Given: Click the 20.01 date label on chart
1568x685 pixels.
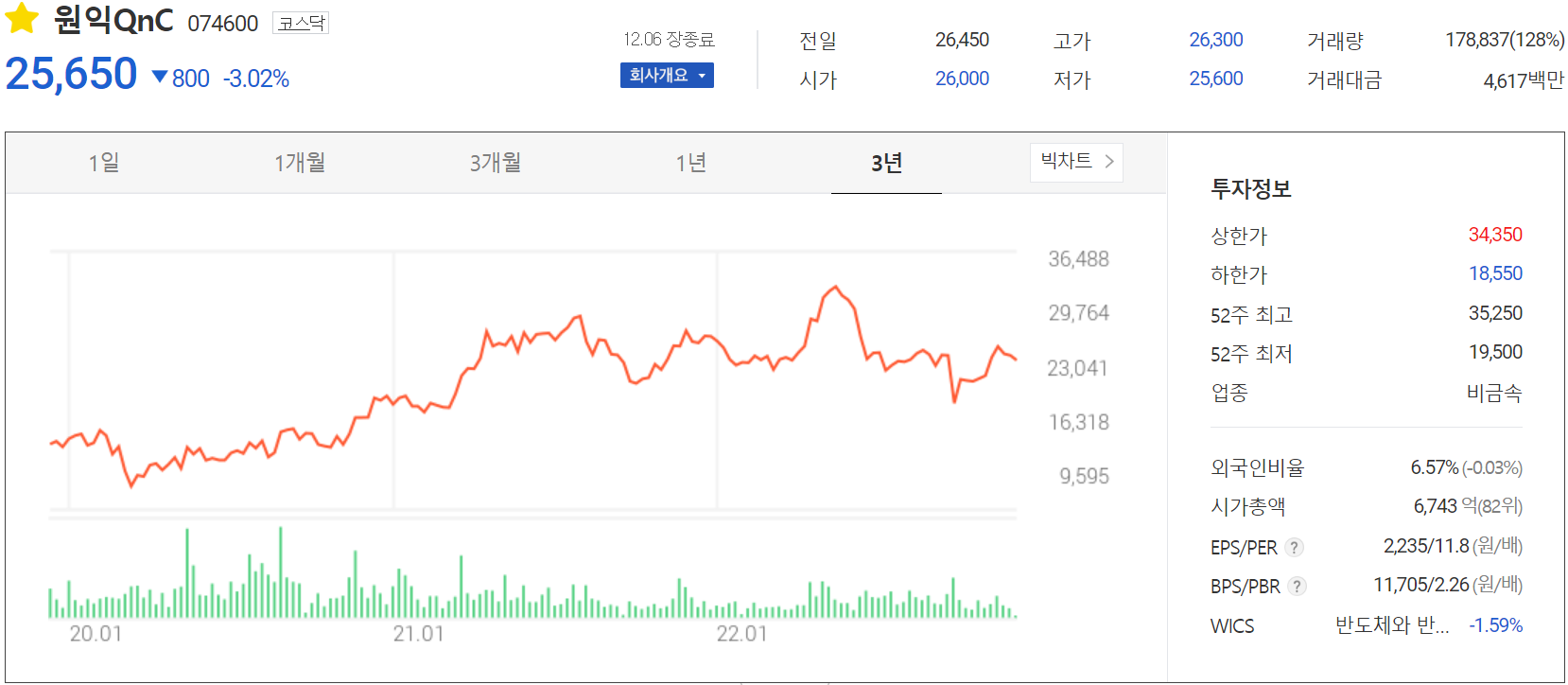Looking at the screenshot, I should point(96,634).
